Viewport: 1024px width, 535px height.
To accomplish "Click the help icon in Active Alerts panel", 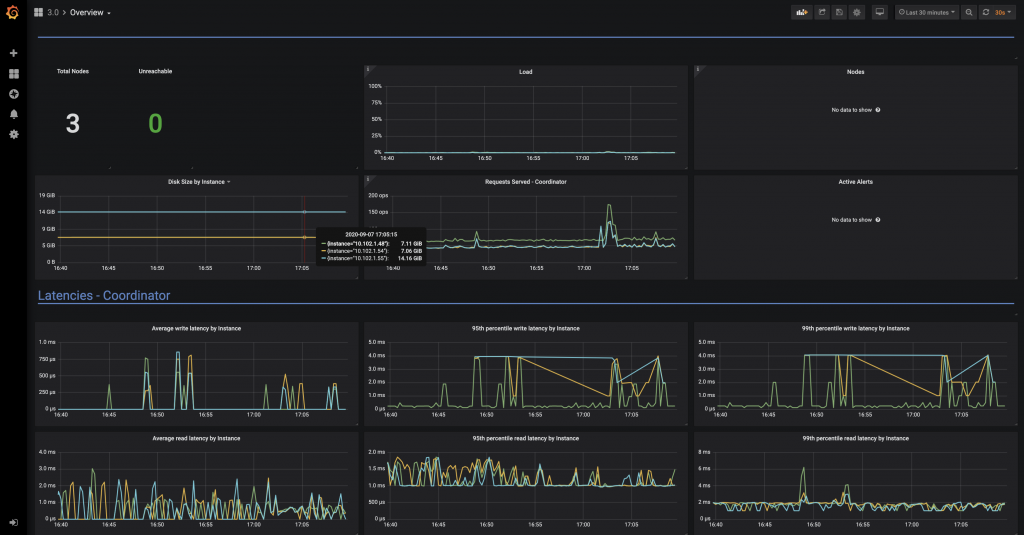I will pos(878,219).
